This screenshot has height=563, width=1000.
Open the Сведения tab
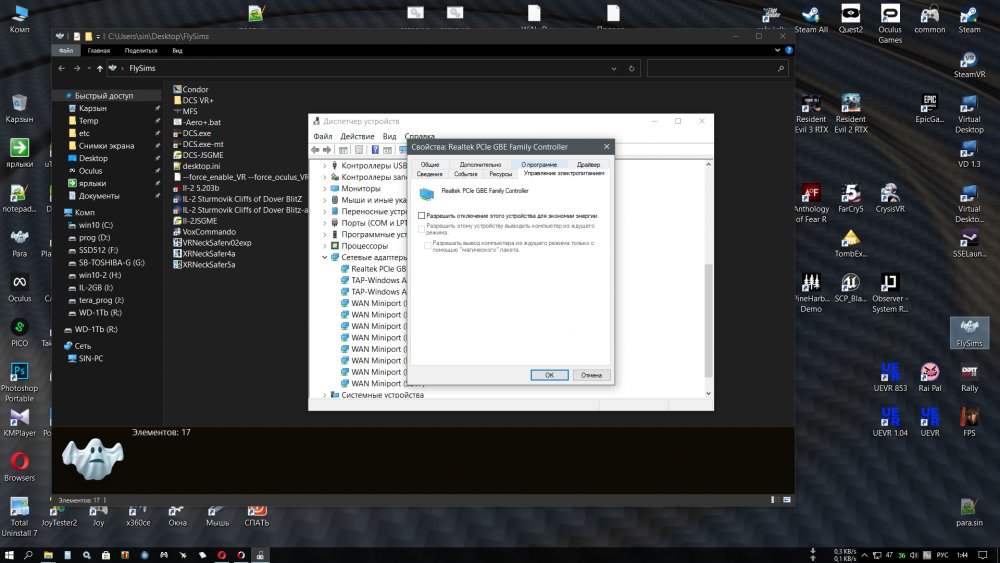click(x=429, y=173)
